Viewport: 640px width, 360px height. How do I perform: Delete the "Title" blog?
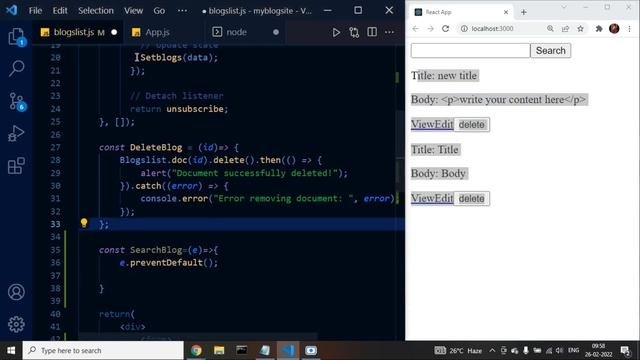471,198
